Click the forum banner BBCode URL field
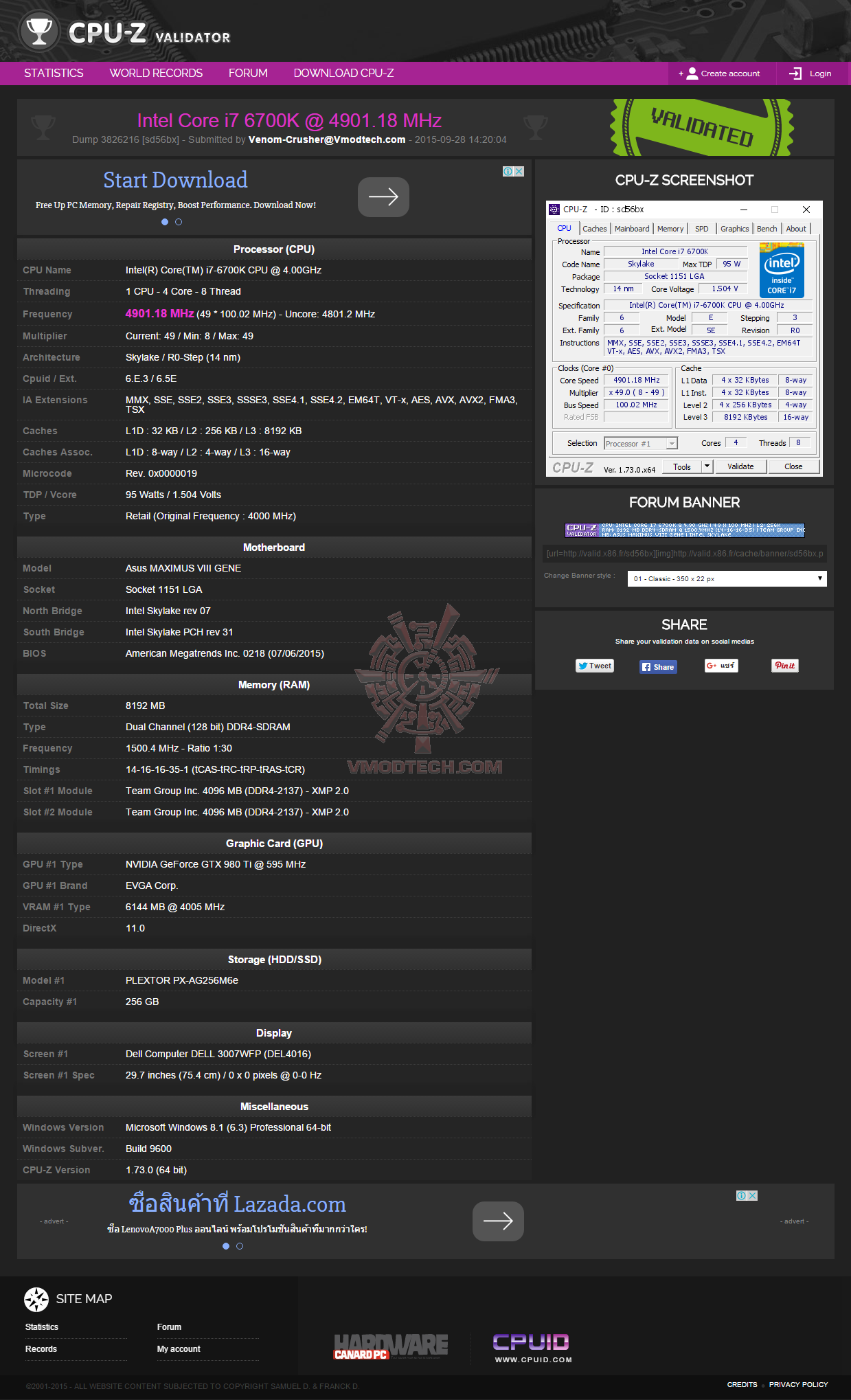The width and height of the screenshot is (851, 1400). pyautogui.click(x=685, y=554)
